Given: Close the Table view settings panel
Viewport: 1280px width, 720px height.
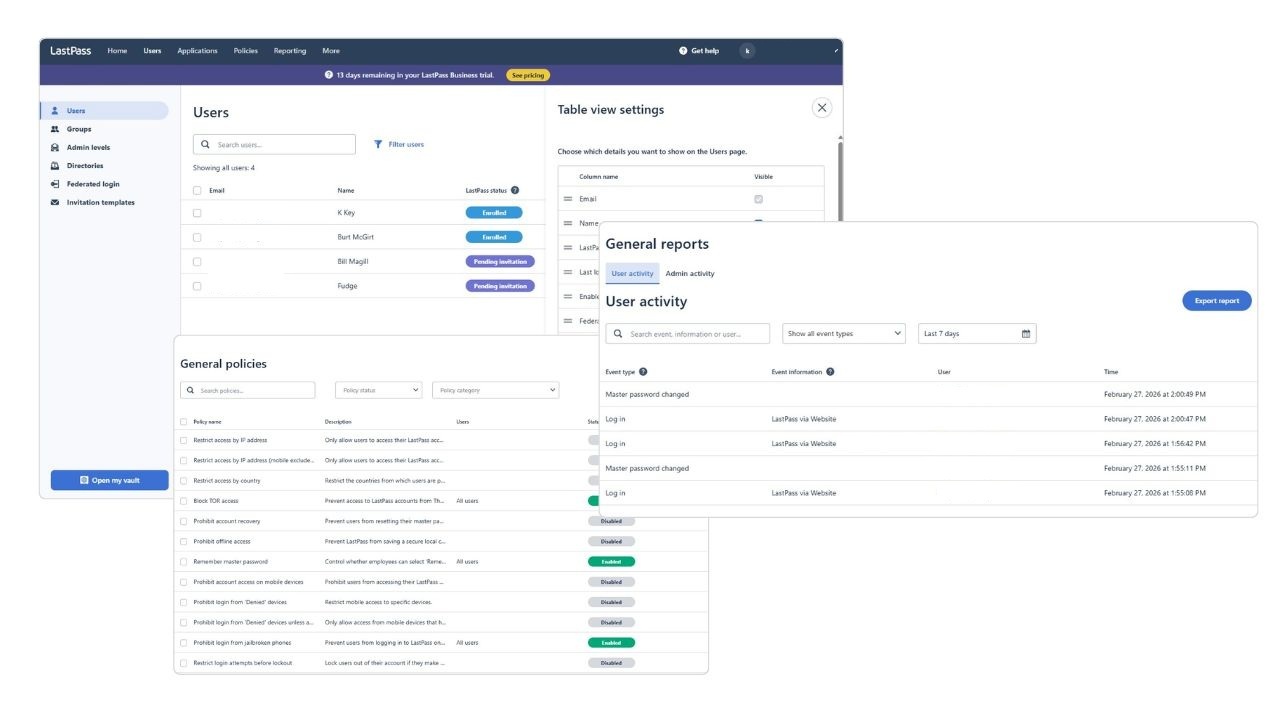Looking at the screenshot, I should tap(822, 108).
